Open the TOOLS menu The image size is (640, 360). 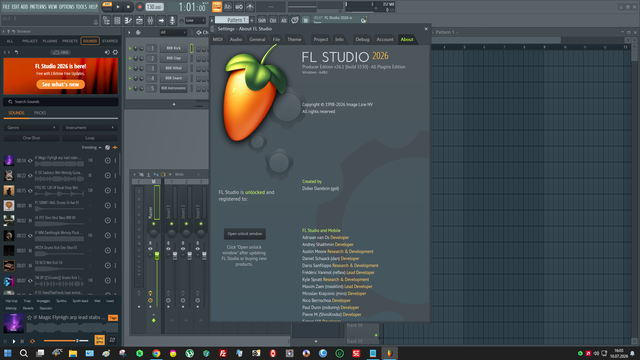click(x=81, y=7)
